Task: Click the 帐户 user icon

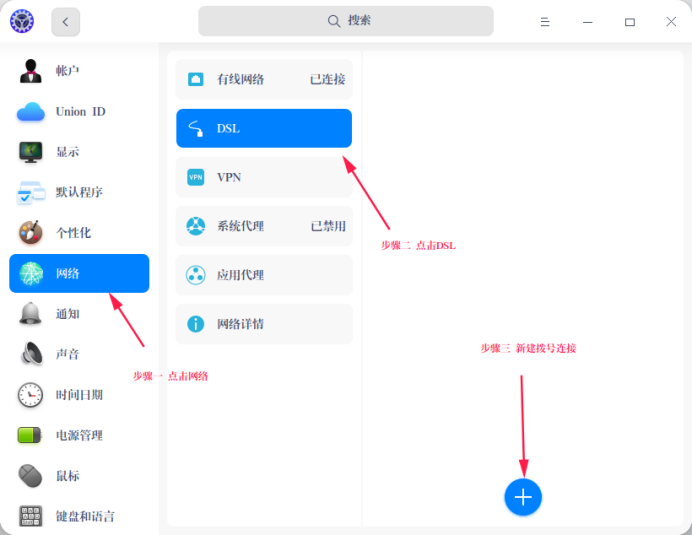Action: coord(30,71)
